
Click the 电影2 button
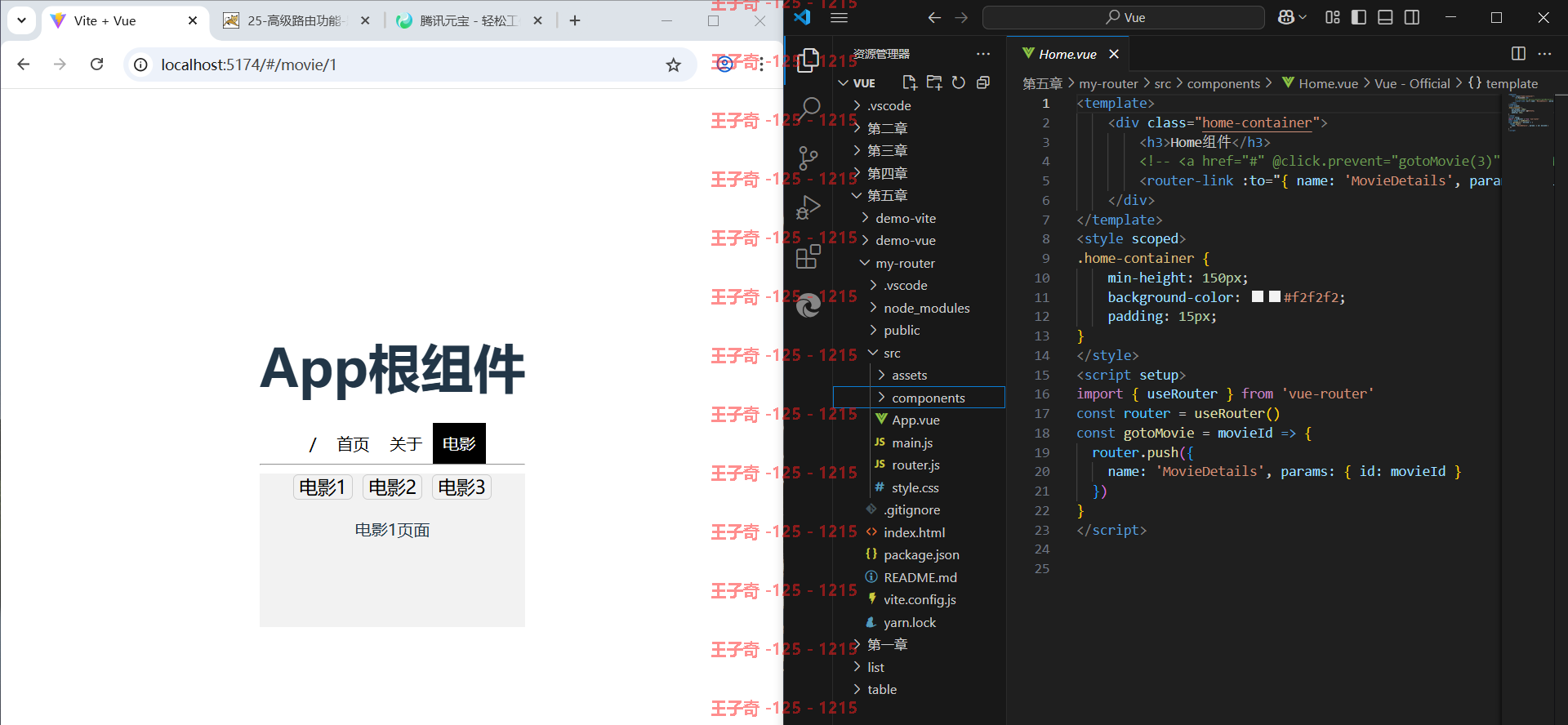click(392, 487)
